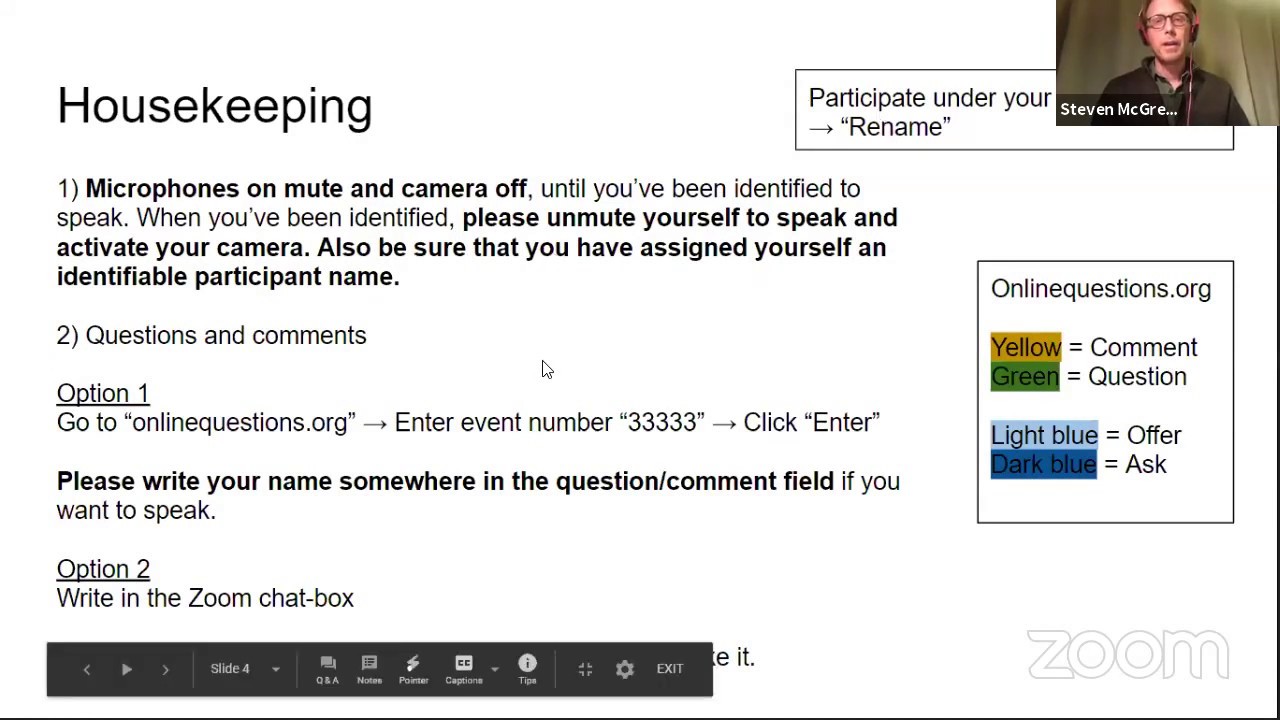Viewport: 1280px width, 720px height.
Task: Click the "Housekeeping" slide title
Action: (214, 106)
